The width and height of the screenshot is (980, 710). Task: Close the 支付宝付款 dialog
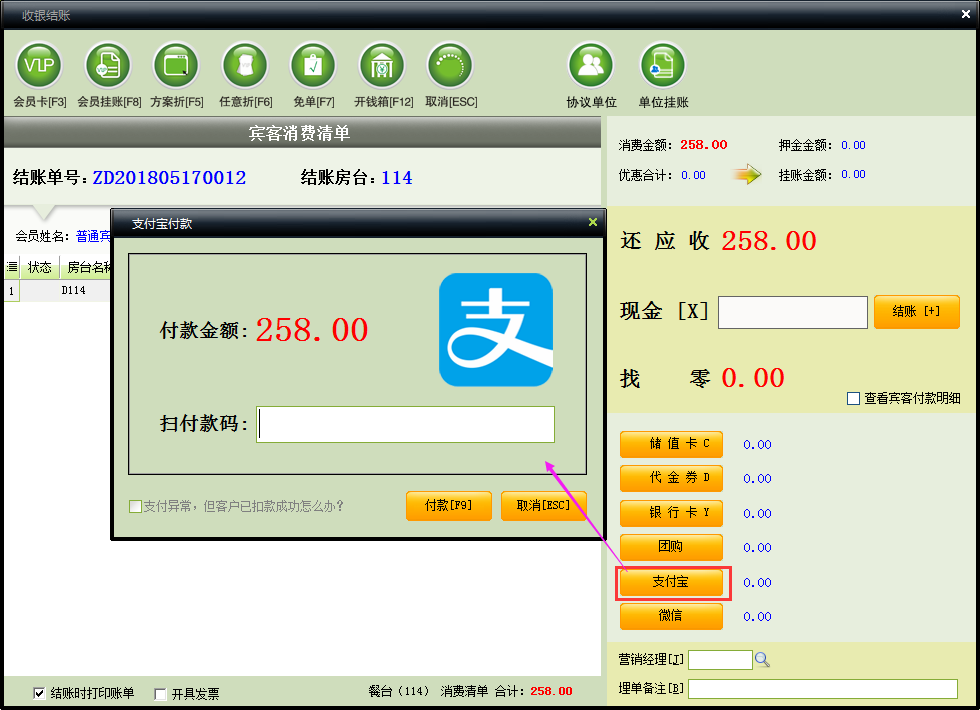tap(592, 222)
